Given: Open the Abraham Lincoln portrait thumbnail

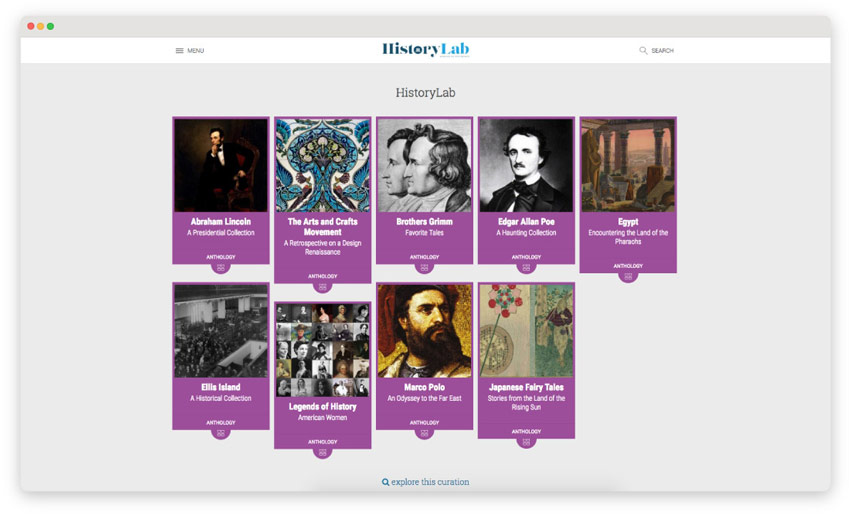Looking at the screenshot, I should (221, 165).
